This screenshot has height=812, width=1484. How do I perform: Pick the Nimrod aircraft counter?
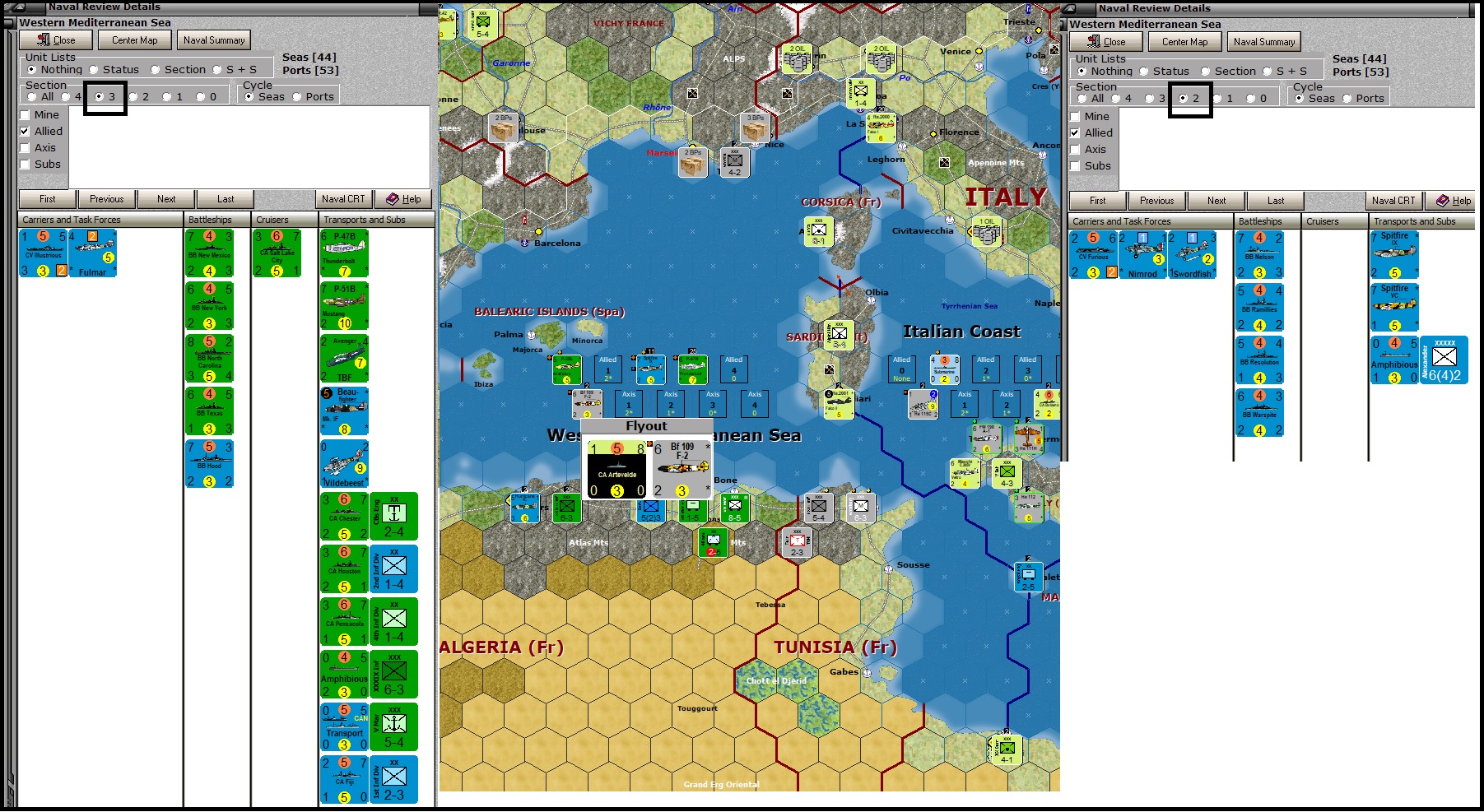coord(1142,255)
